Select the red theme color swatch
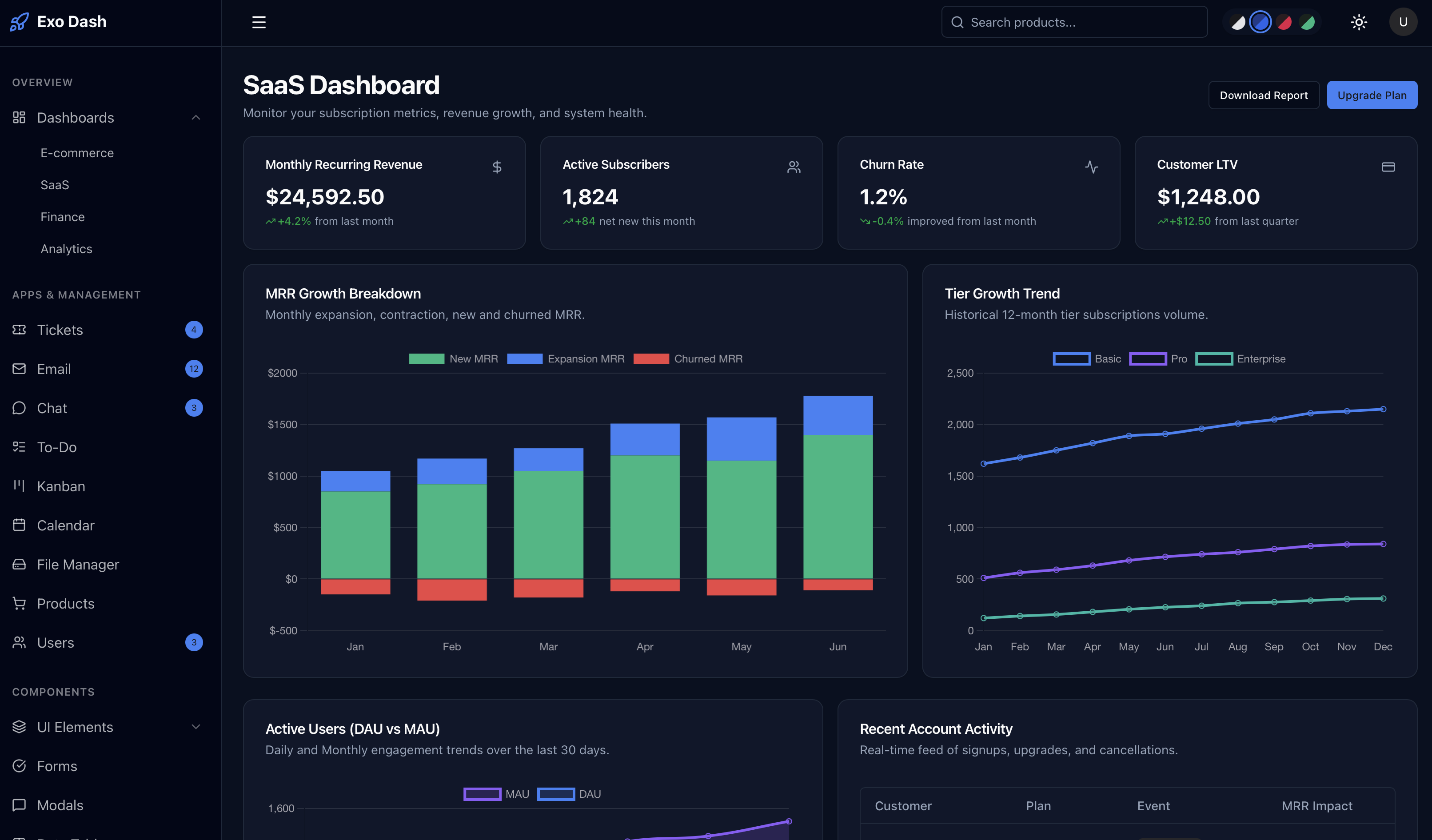This screenshot has height=840, width=1432. pos(1284,22)
